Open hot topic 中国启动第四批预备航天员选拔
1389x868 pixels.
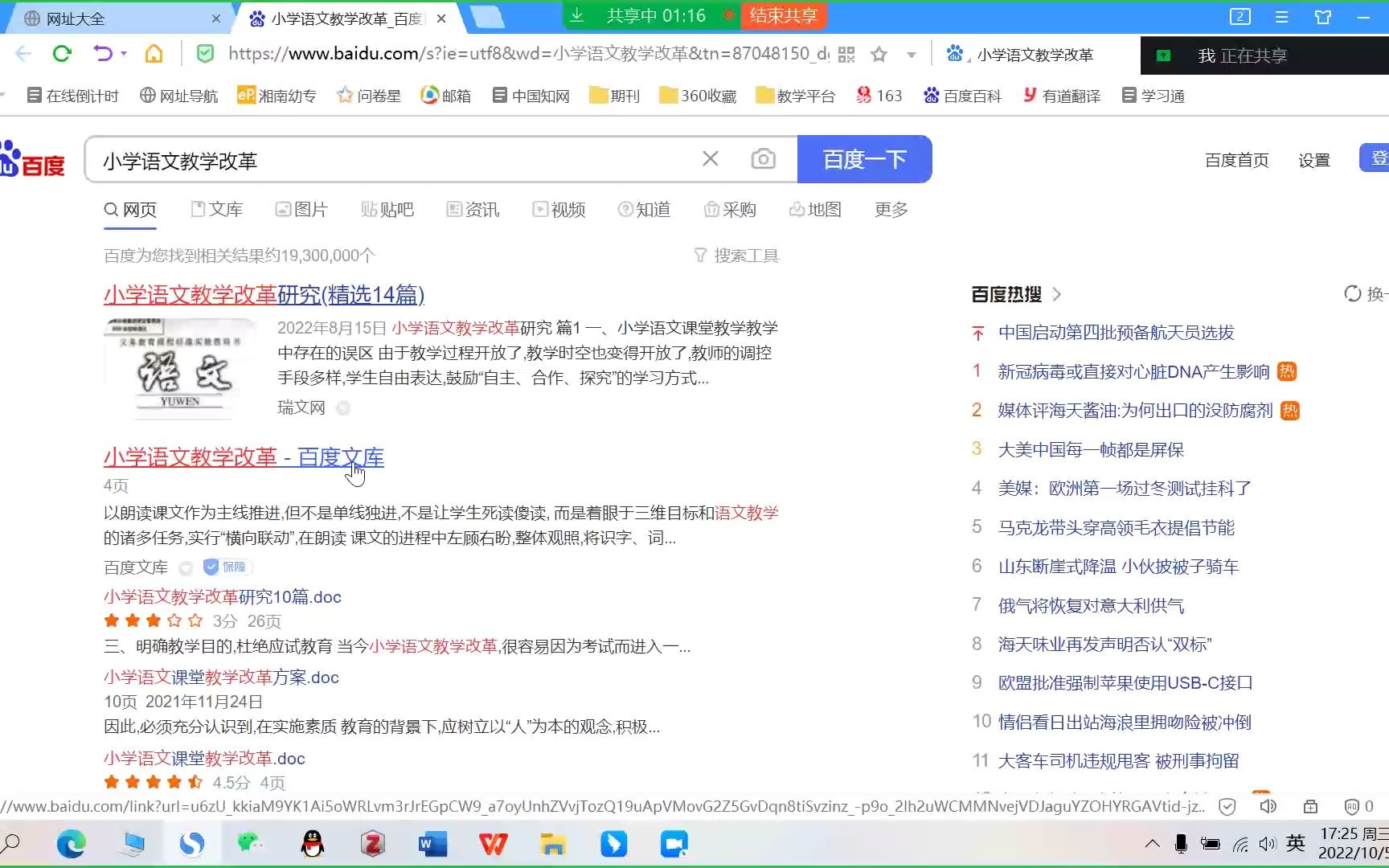pyautogui.click(x=1116, y=333)
